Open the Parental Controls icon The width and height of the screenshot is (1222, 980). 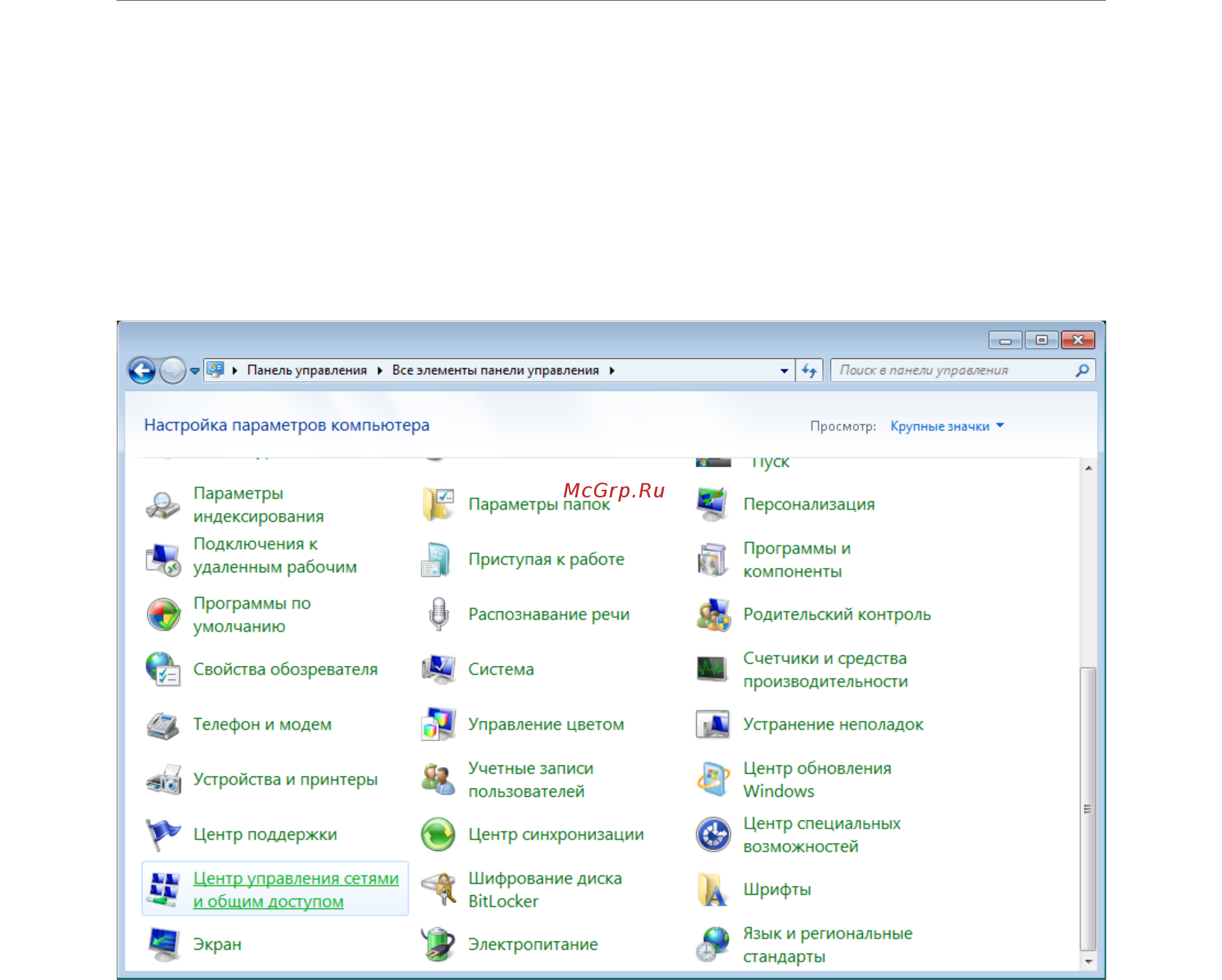click(x=713, y=614)
